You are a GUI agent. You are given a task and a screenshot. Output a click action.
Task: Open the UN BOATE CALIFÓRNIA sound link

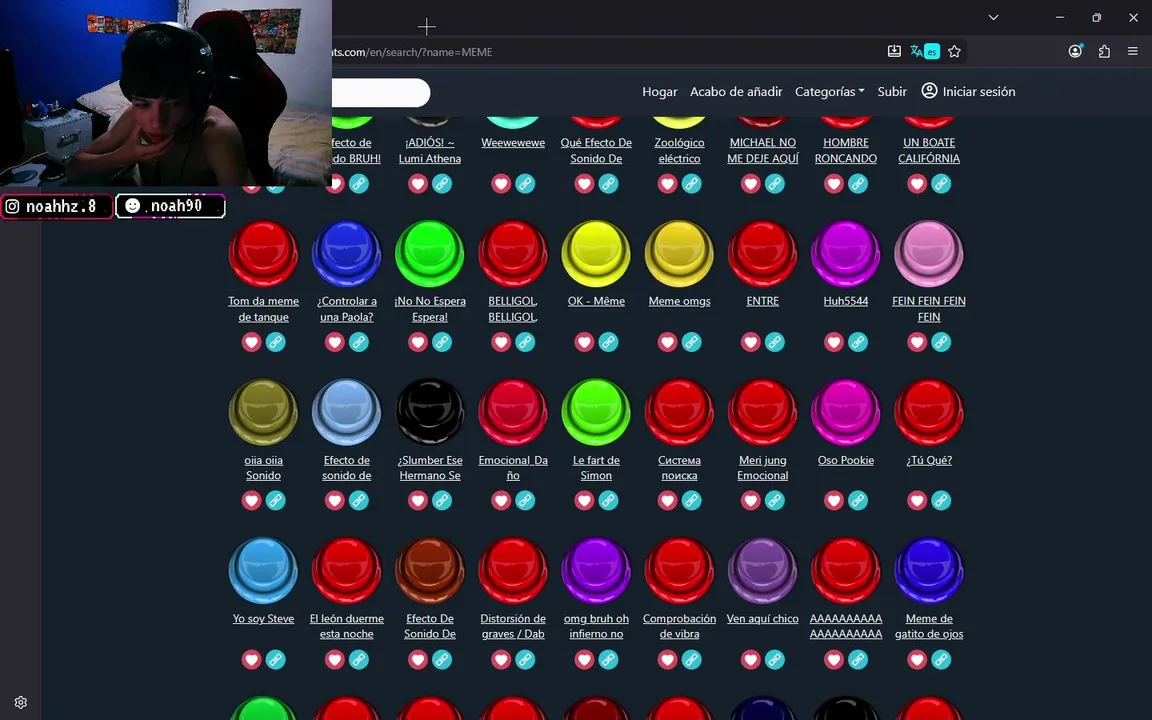929,151
